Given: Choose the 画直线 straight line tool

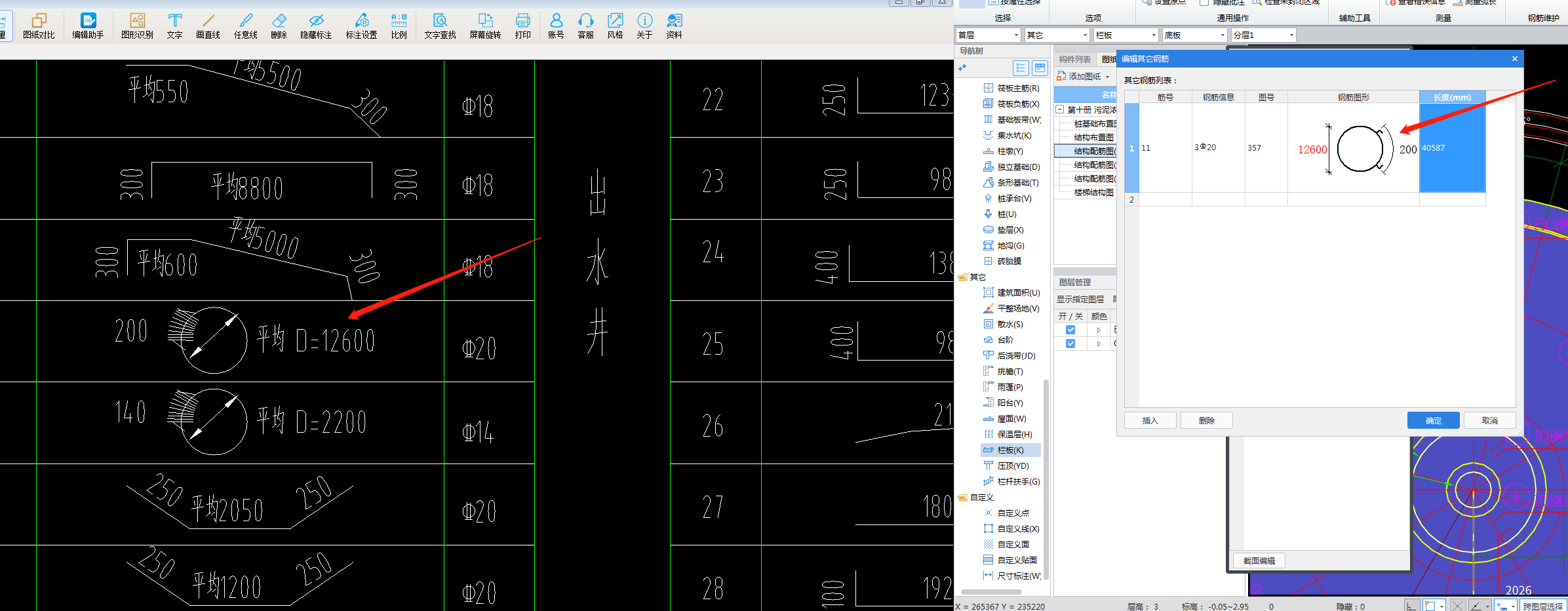Looking at the screenshot, I should (x=208, y=26).
